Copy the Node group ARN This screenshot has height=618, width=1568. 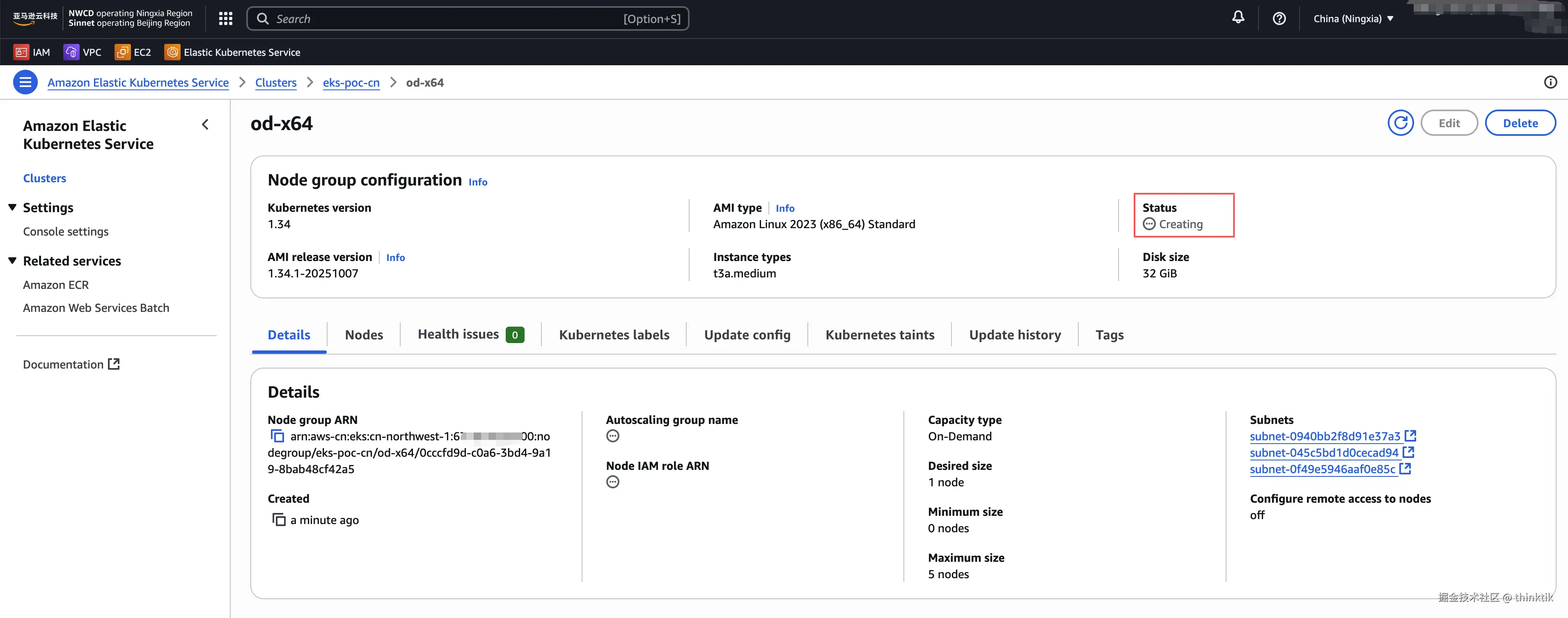point(277,436)
